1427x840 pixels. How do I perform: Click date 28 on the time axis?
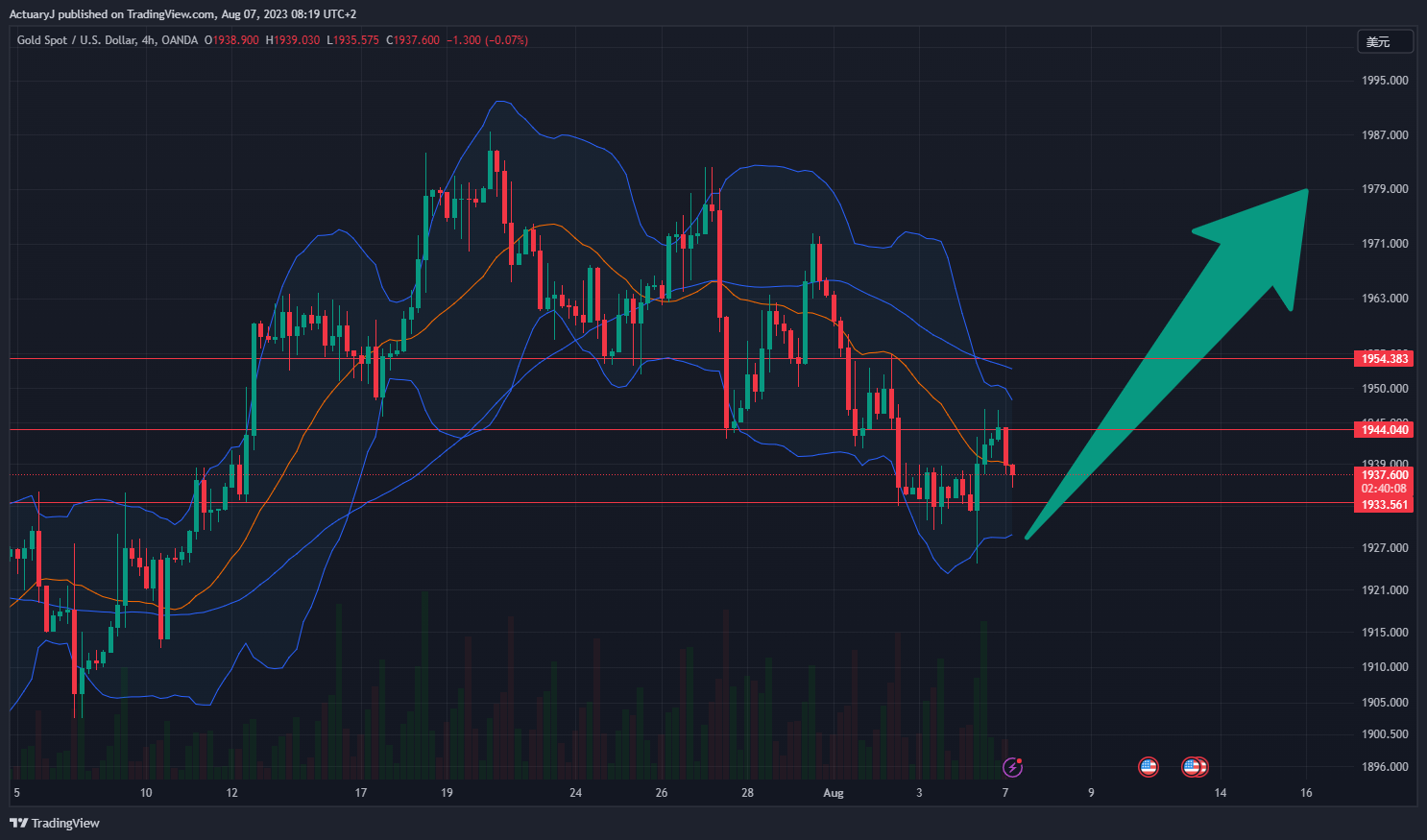coord(747,793)
